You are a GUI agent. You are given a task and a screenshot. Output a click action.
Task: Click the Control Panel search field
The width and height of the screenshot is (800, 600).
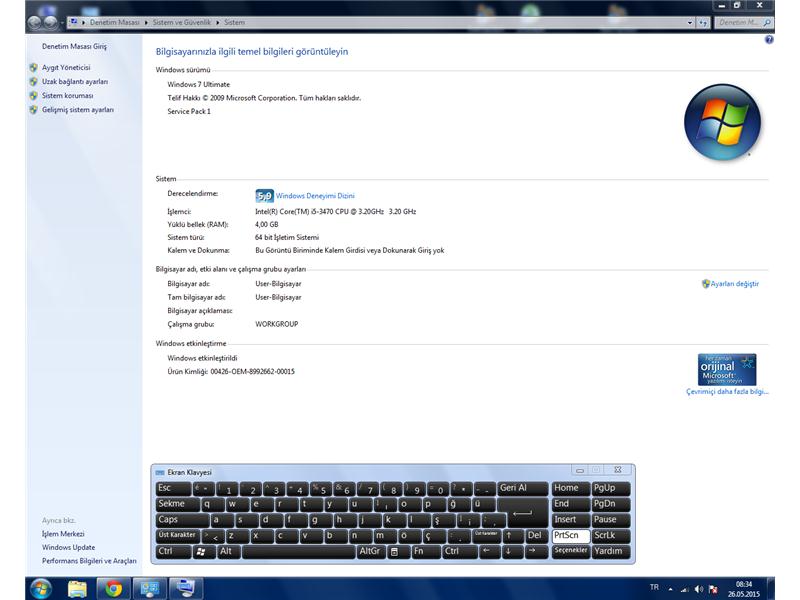click(744, 22)
